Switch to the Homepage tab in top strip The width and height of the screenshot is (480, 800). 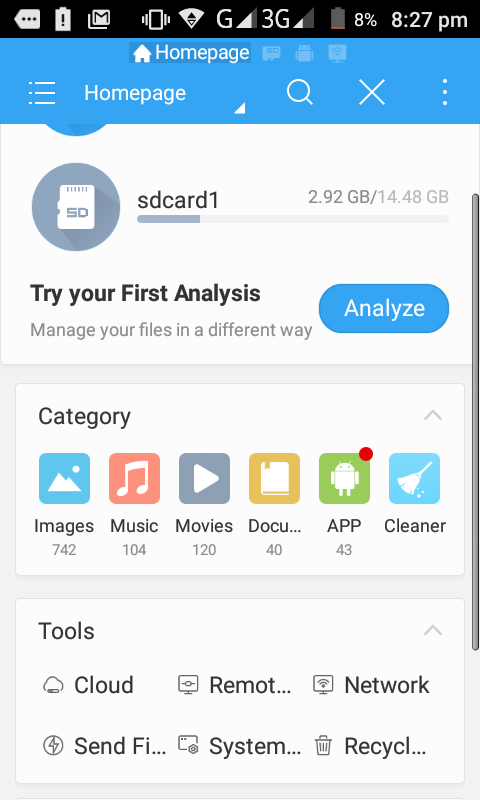190,53
